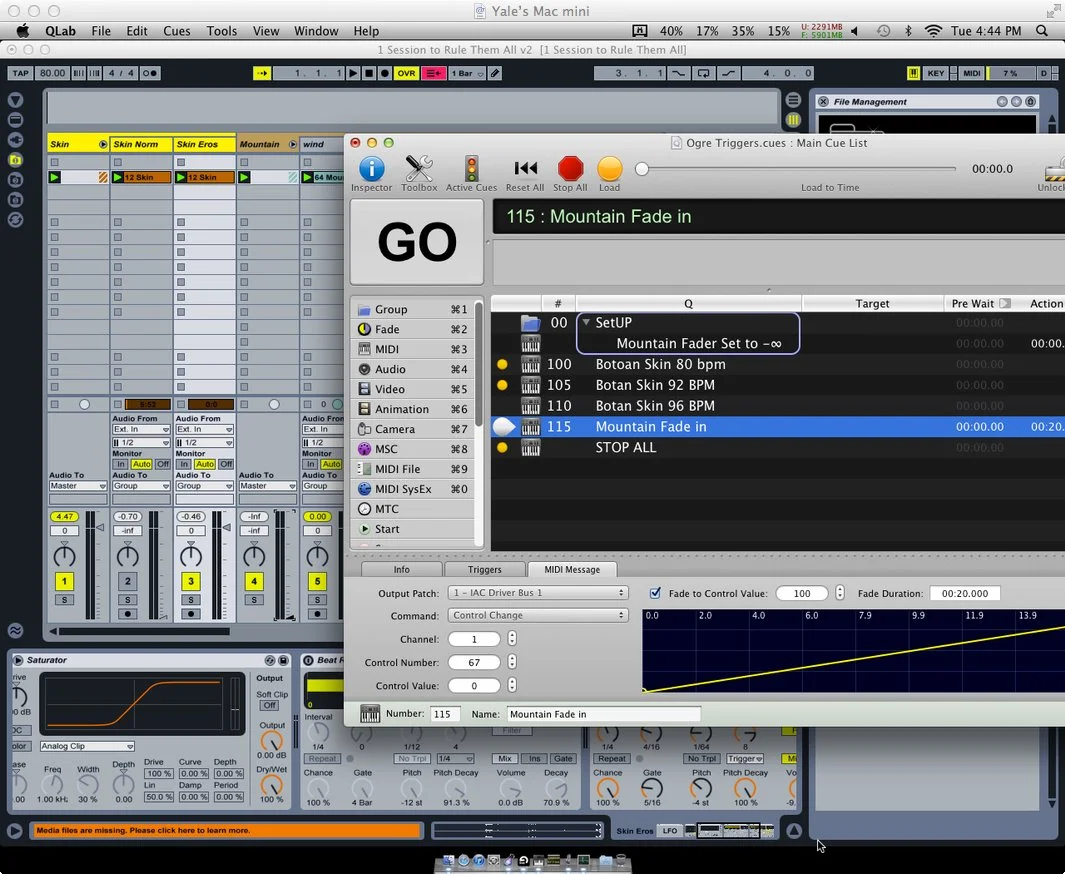Add an Audio cue from the toolbox
This screenshot has width=1065, height=874.
tap(412, 369)
